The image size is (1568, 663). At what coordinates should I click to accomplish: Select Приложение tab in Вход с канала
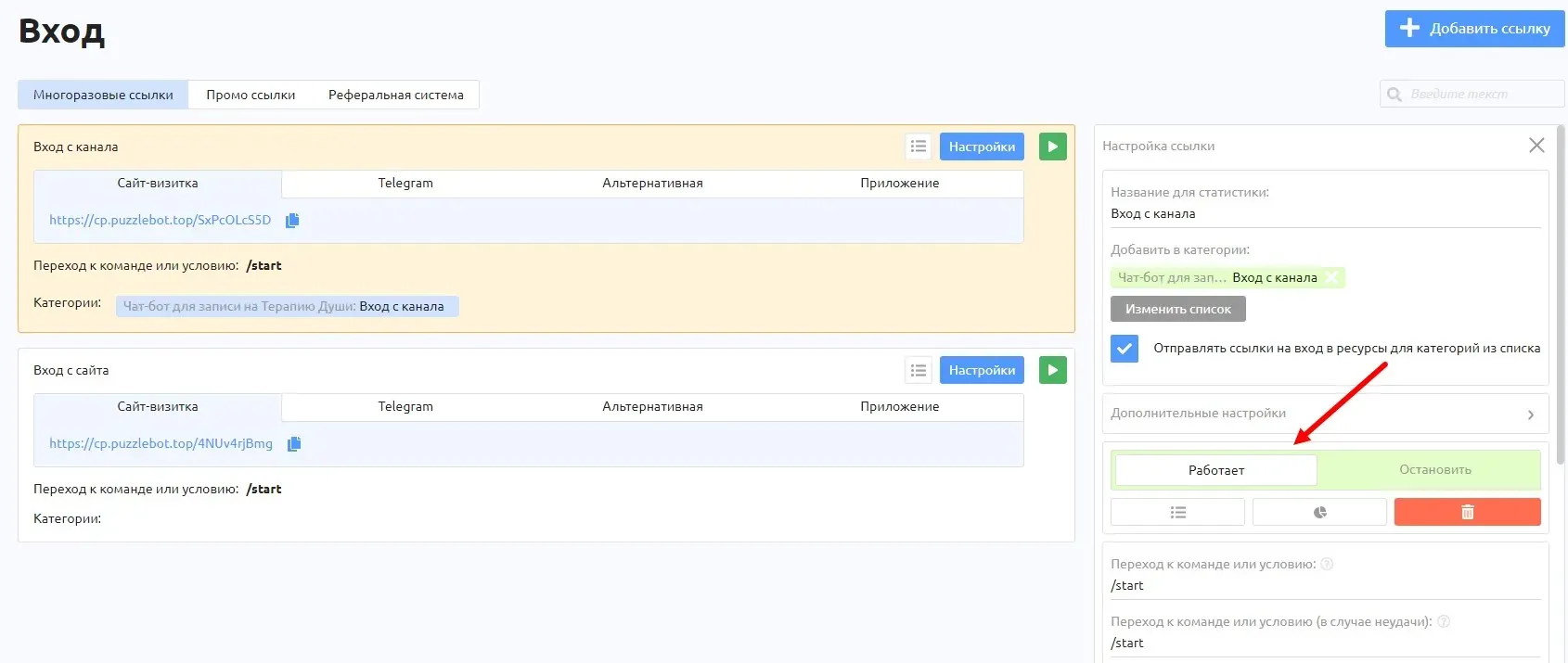[900, 184]
